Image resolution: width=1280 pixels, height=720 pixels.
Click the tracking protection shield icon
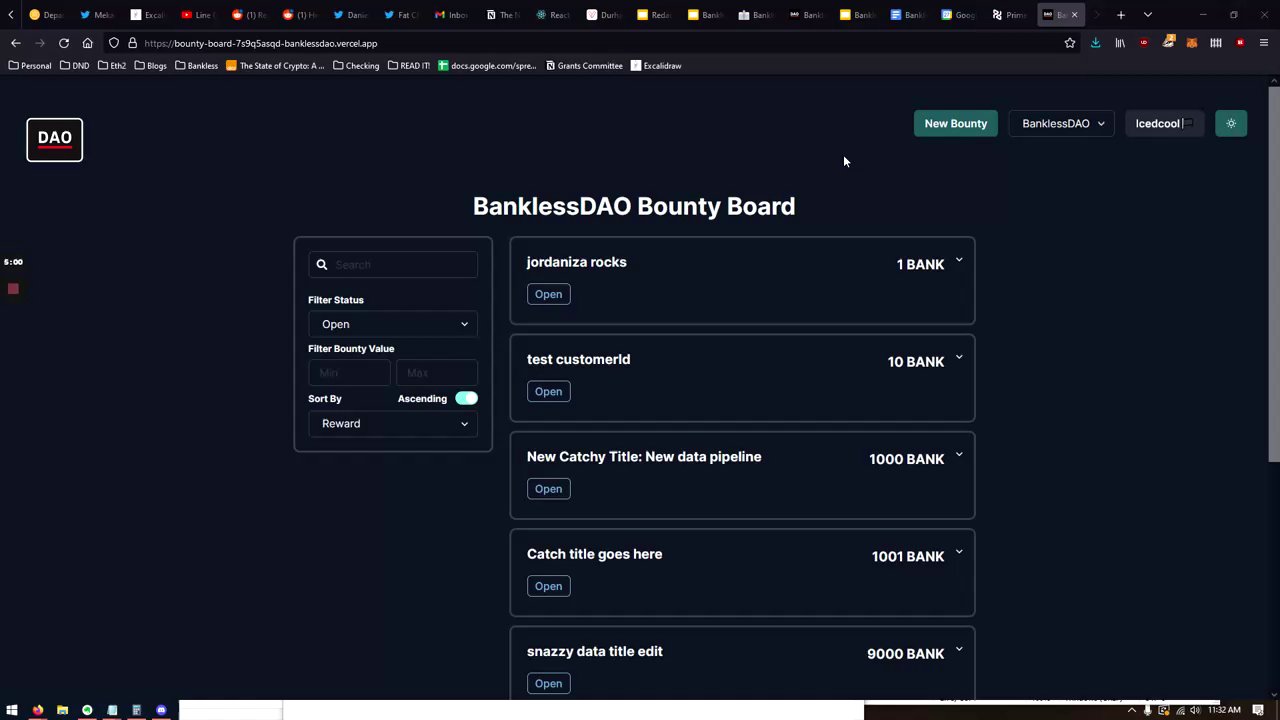[x=114, y=43]
